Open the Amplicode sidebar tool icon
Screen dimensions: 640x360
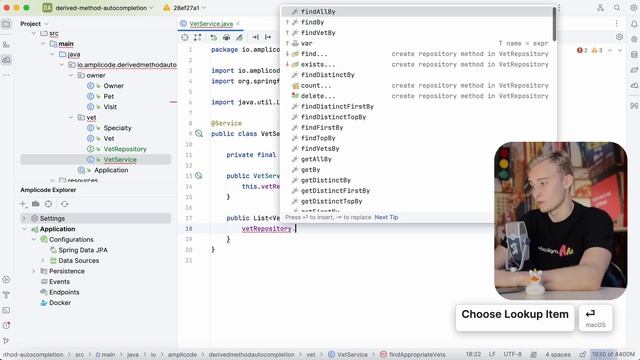pyautogui.click(x=7, y=60)
